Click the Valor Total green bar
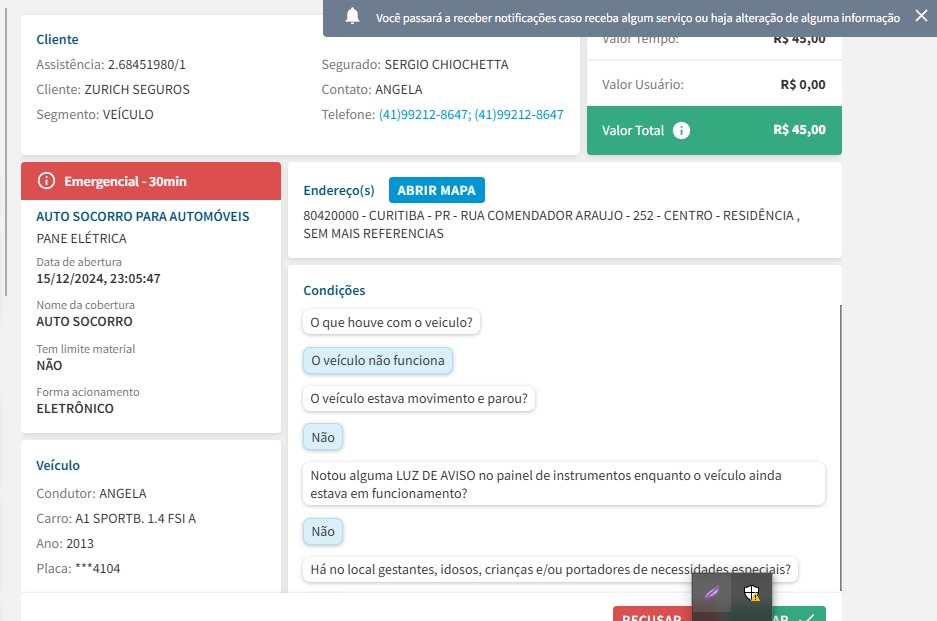937x621 pixels. coord(714,130)
